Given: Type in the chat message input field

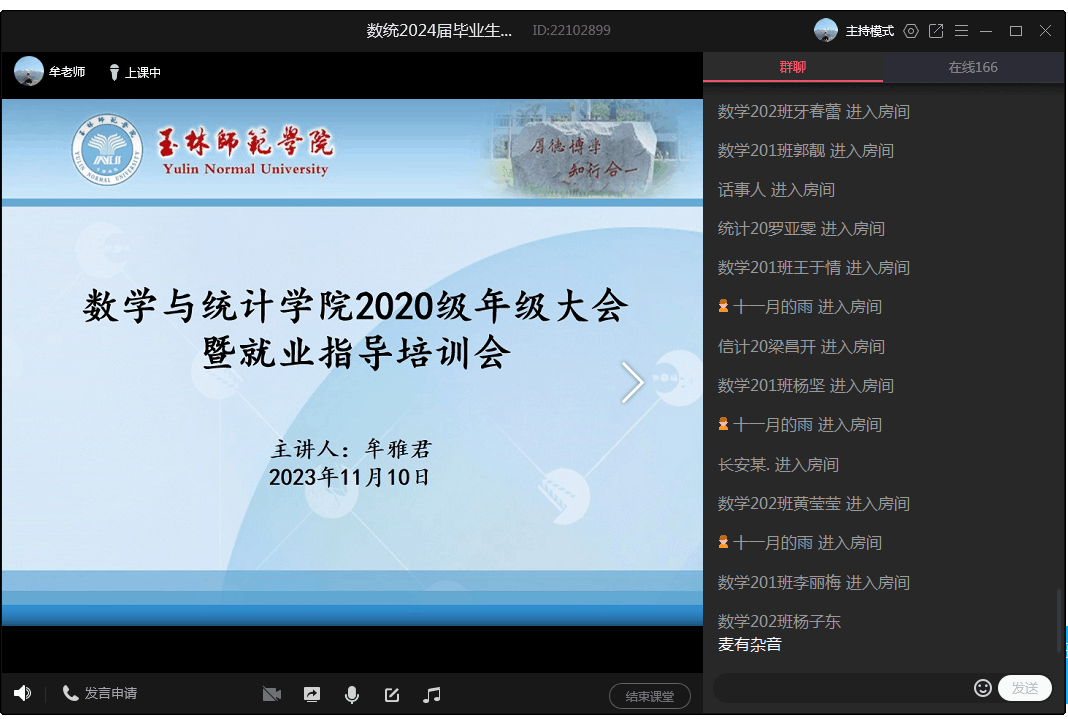Looking at the screenshot, I should click(x=840, y=688).
